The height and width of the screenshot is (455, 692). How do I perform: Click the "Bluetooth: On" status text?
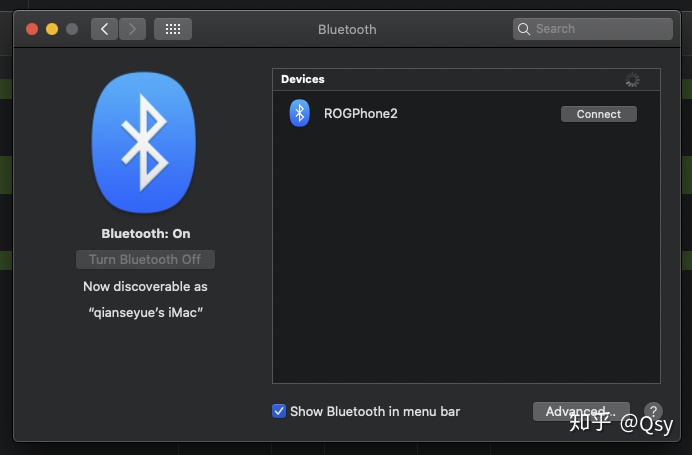coord(146,233)
